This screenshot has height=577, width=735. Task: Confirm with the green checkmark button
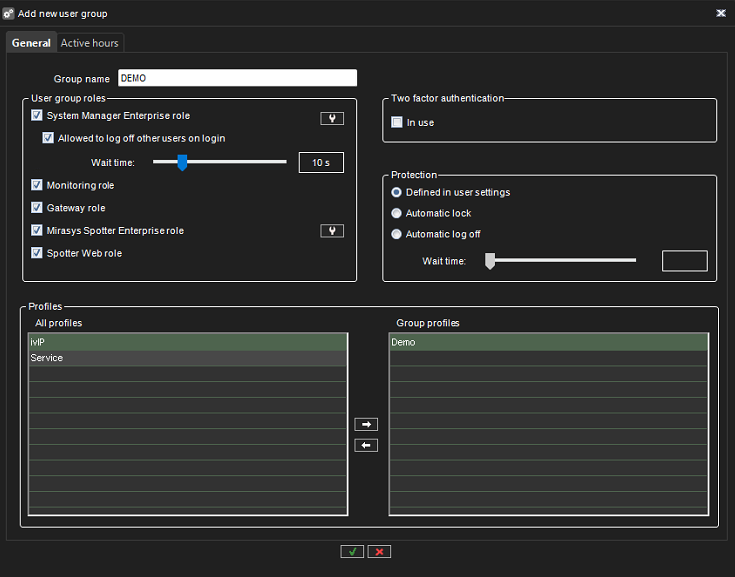click(x=351, y=551)
